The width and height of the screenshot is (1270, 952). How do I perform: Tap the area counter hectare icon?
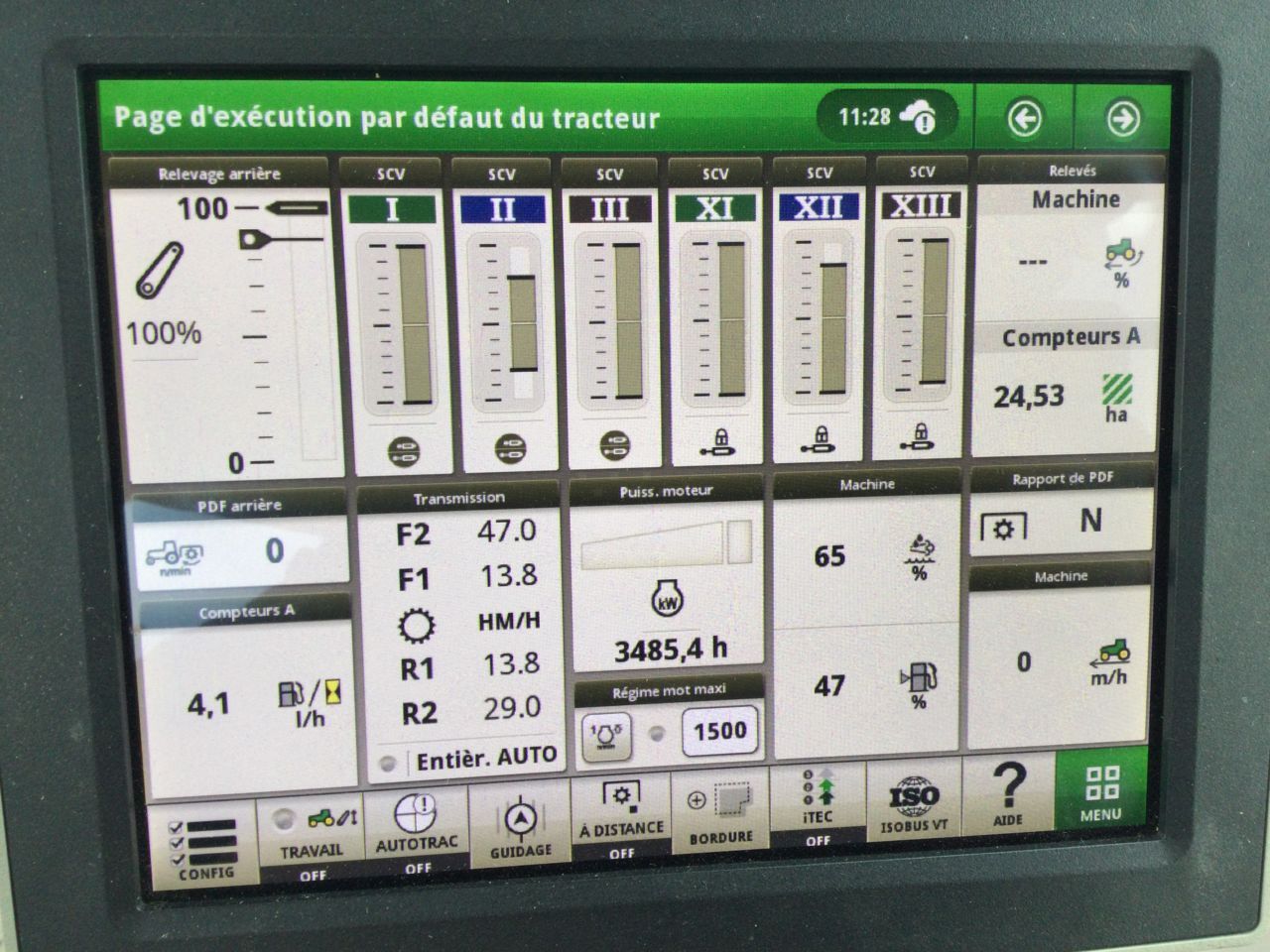1117,398
